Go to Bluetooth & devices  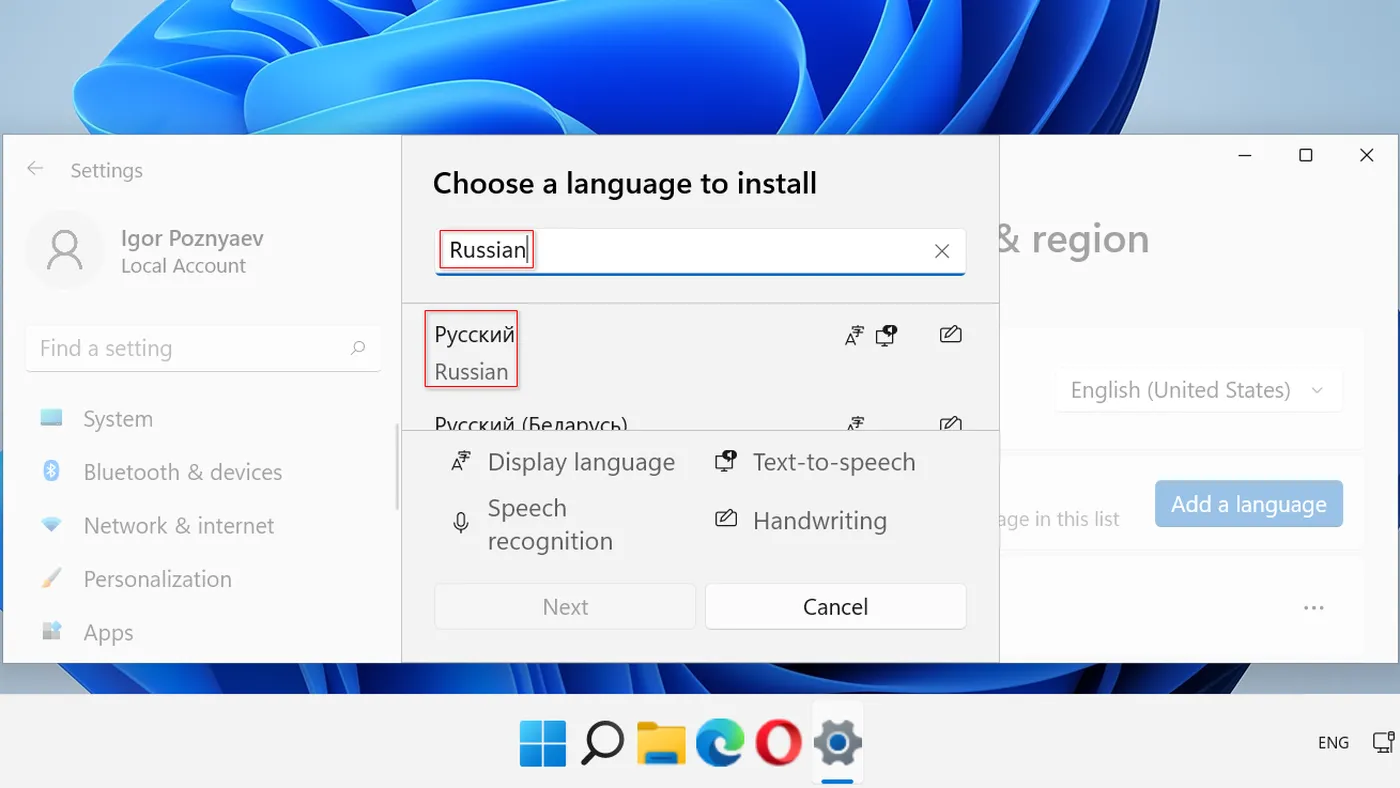(181, 472)
